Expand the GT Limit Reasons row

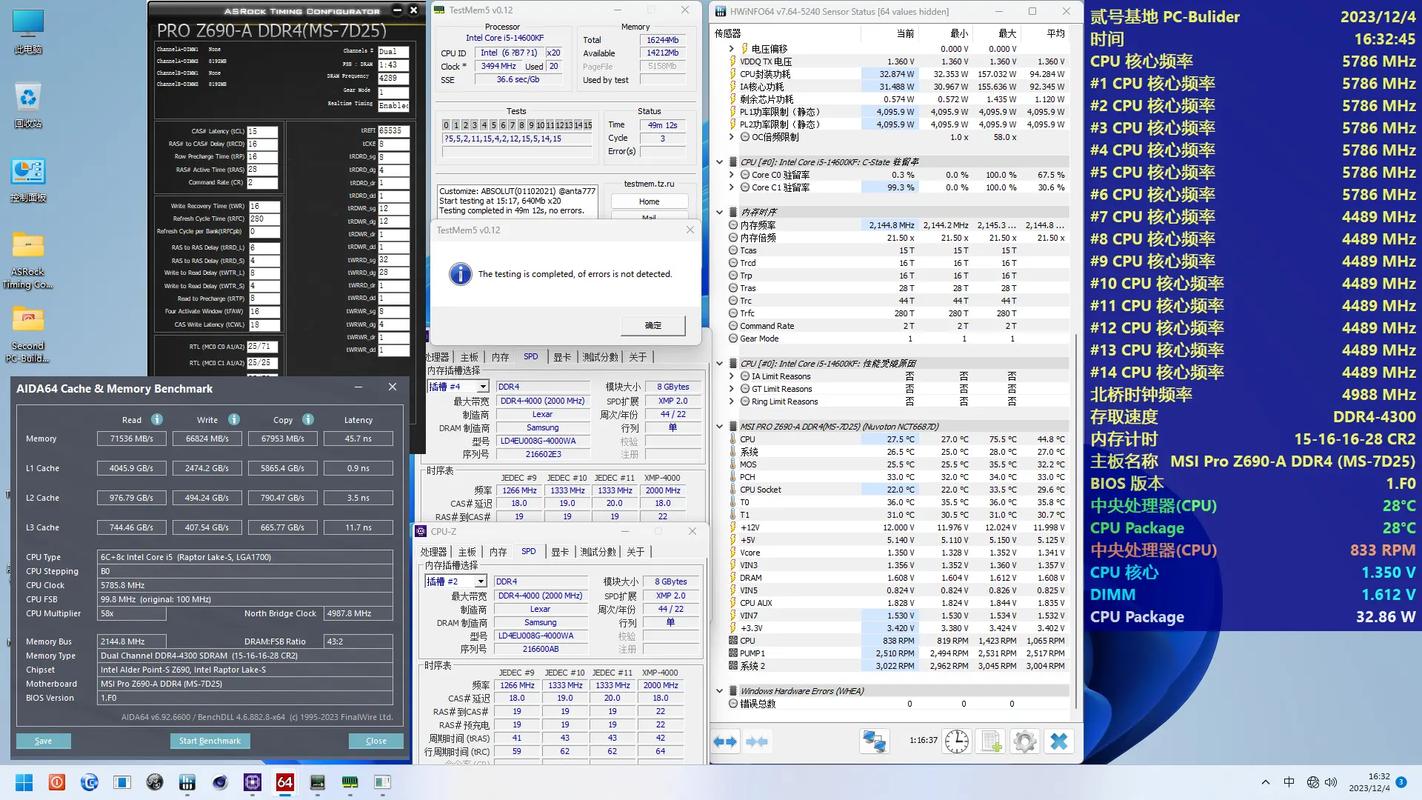pyautogui.click(x=732, y=389)
